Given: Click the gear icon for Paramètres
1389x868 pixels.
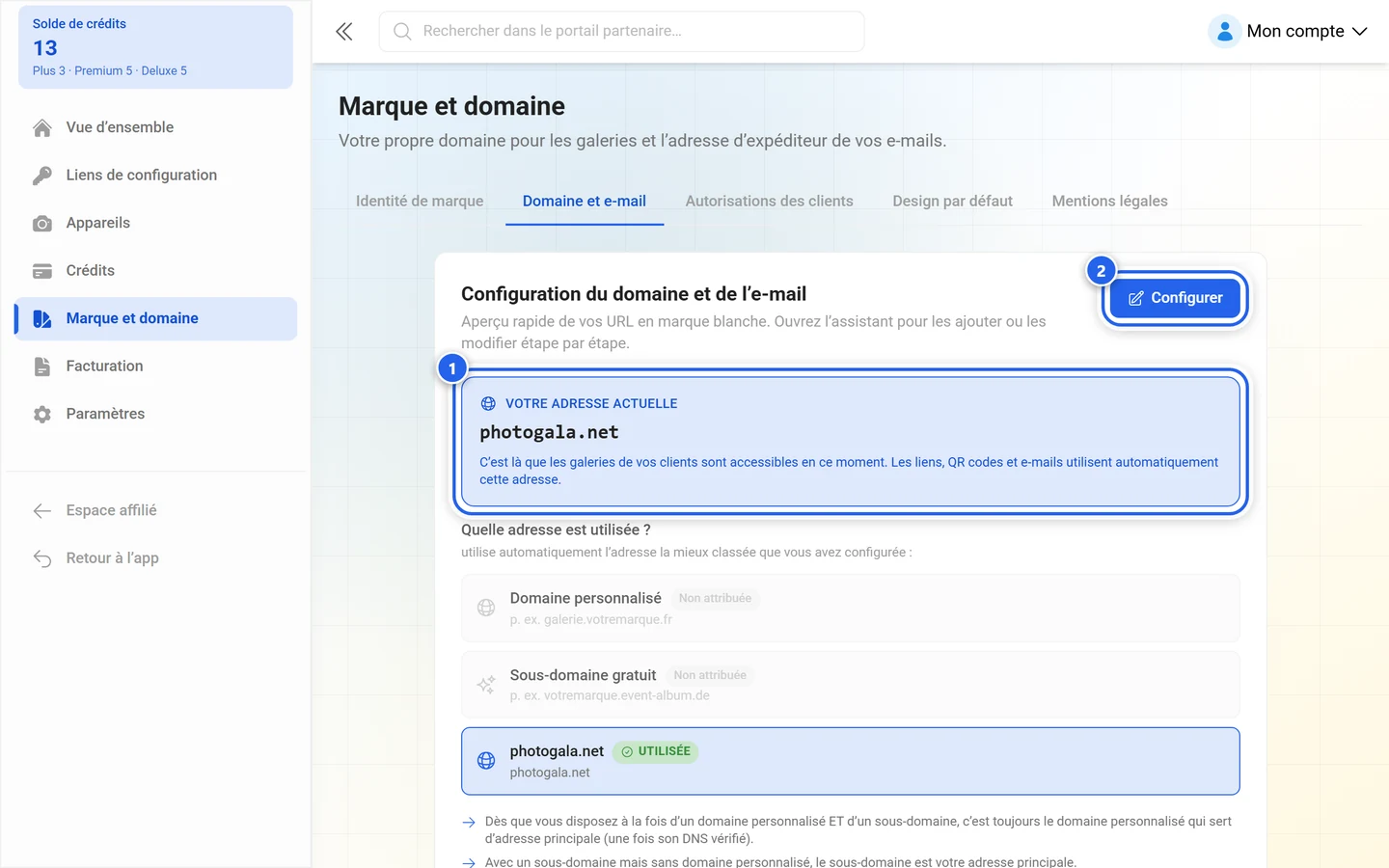Looking at the screenshot, I should (42, 415).
